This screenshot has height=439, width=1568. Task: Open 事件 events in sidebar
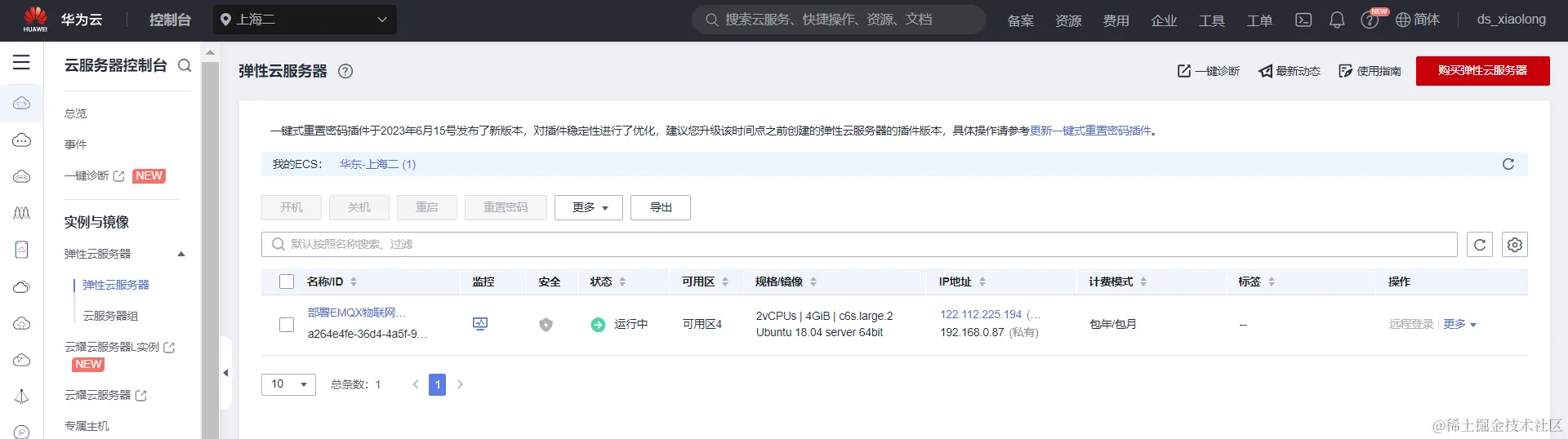(75, 144)
